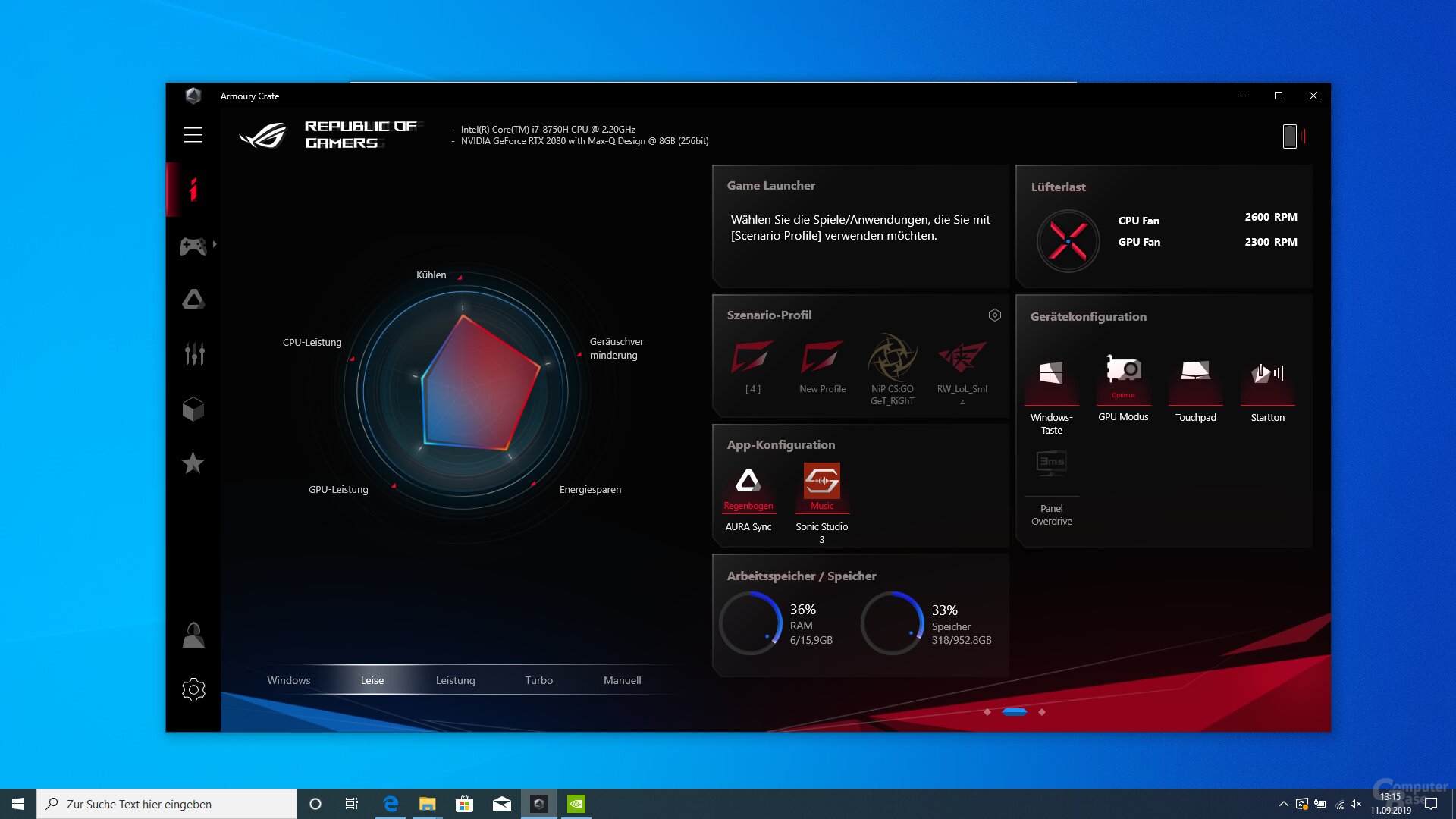Open the Settings gear in the sidebar
This screenshot has width=1456, height=819.
tap(193, 689)
